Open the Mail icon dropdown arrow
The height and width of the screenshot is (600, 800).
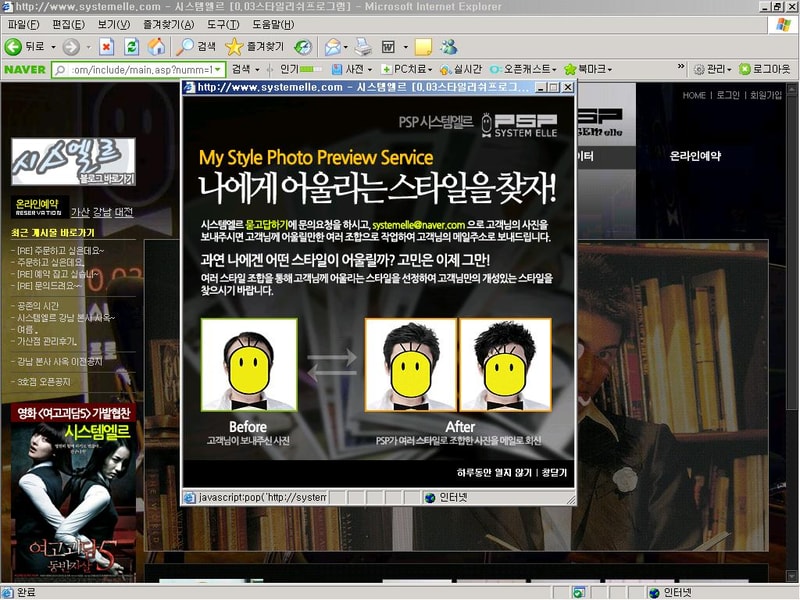pyautogui.click(x=345, y=47)
